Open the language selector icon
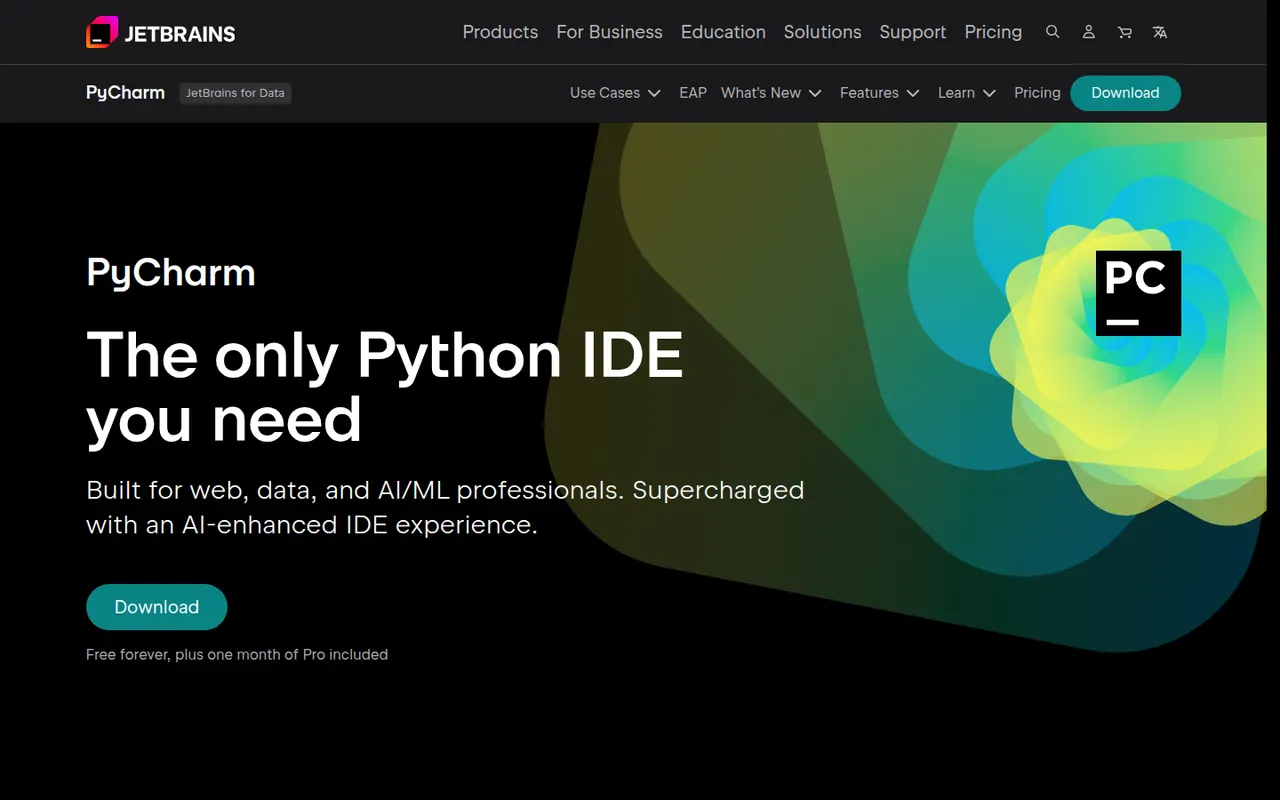 pos(1160,32)
